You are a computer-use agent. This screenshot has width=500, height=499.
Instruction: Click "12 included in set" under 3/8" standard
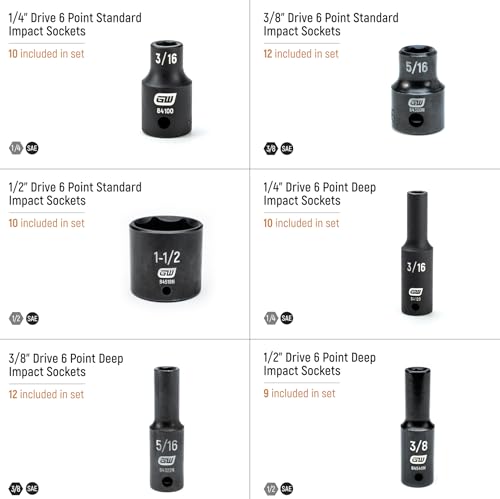click(301, 54)
